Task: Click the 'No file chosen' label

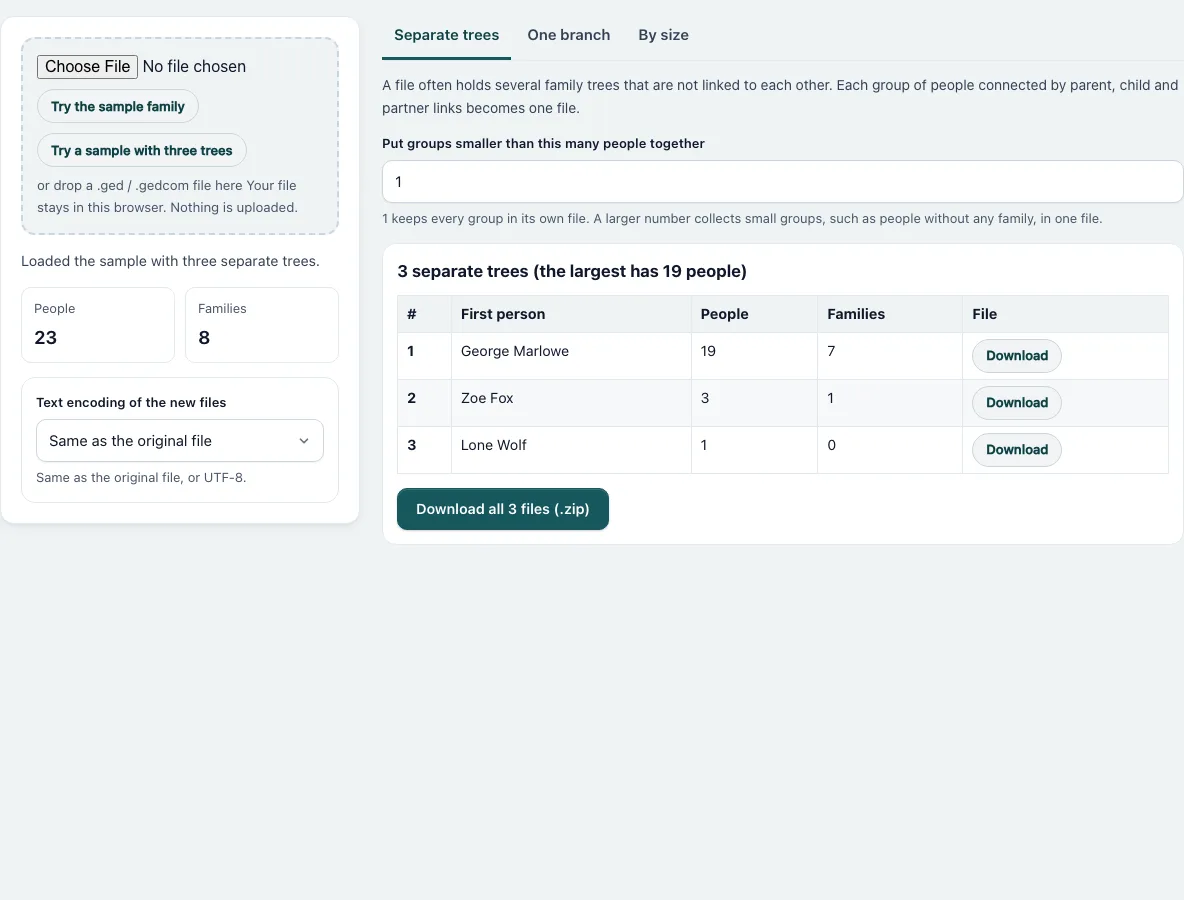Action: coord(194,66)
